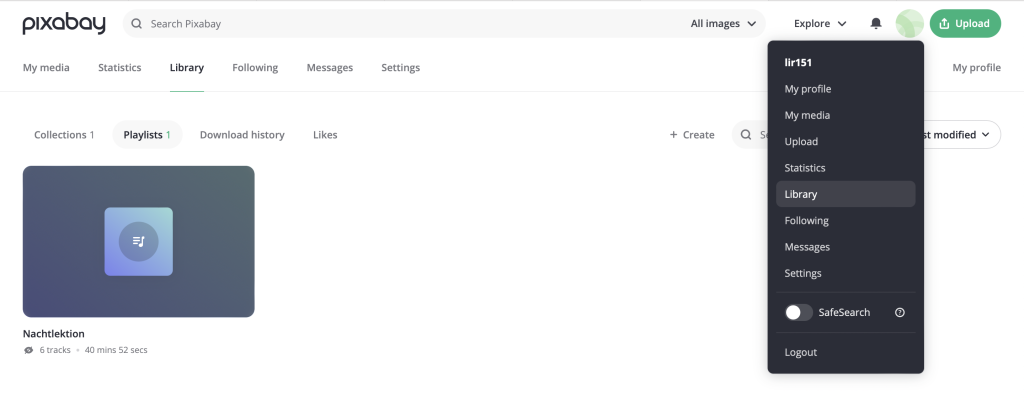Click the 6 tracks text
The image size is (1024, 411).
coord(55,350)
